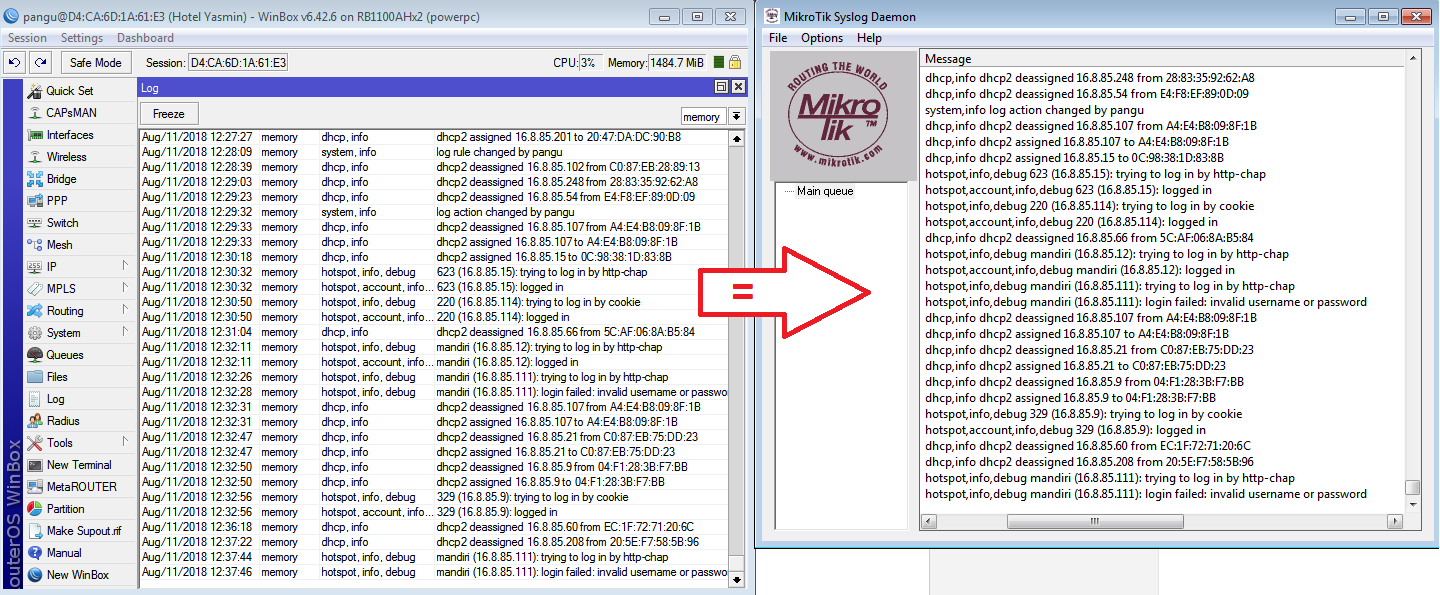Close the Log subwindow

pyautogui.click(x=738, y=88)
